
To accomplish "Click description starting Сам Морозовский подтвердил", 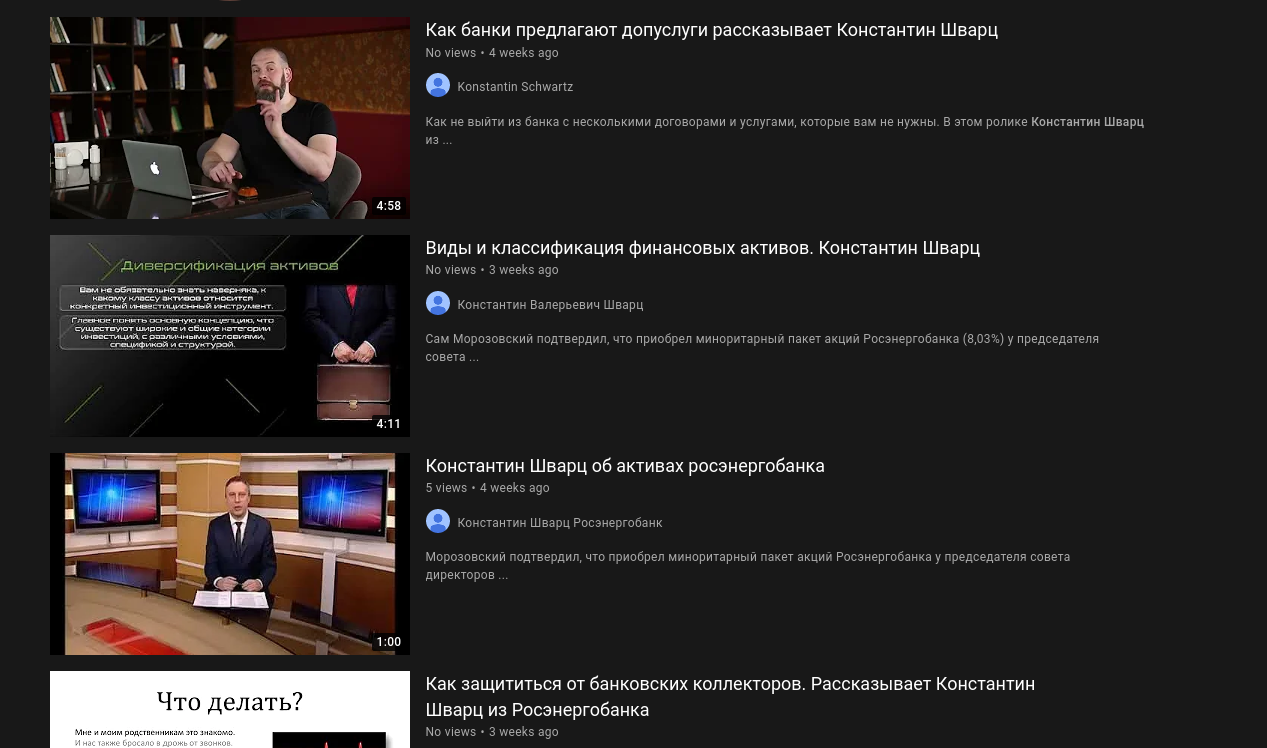I will click(x=762, y=348).
